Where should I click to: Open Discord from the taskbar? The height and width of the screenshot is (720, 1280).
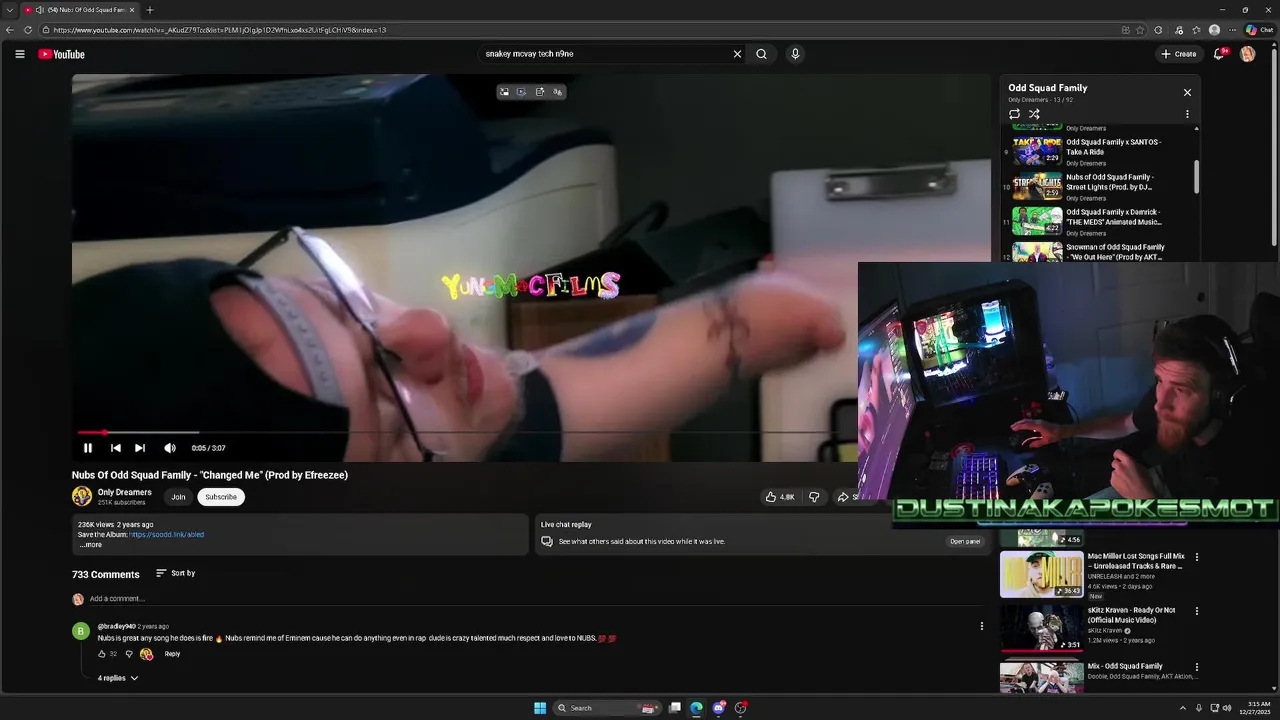(718, 708)
